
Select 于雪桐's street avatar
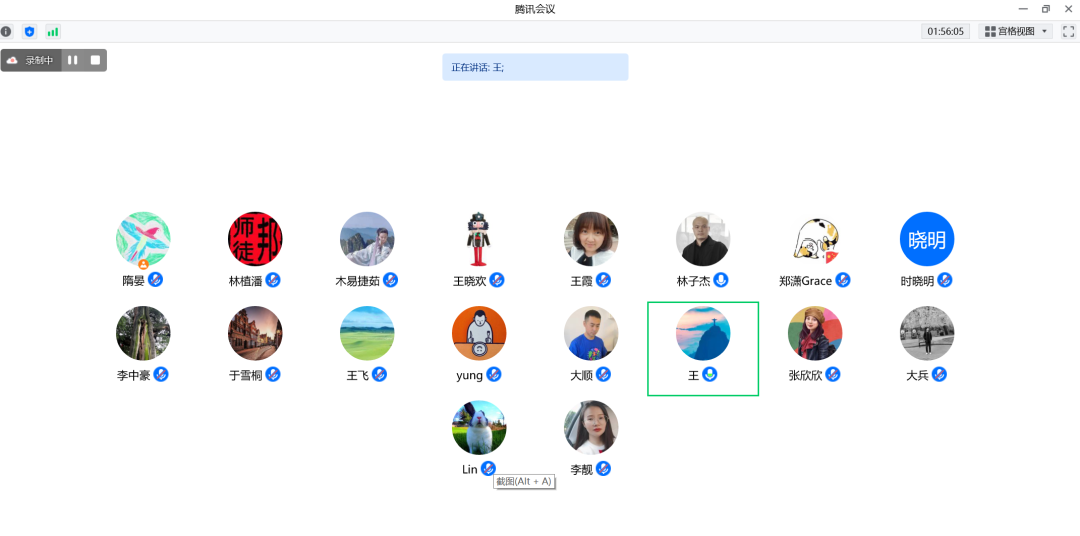(255, 333)
